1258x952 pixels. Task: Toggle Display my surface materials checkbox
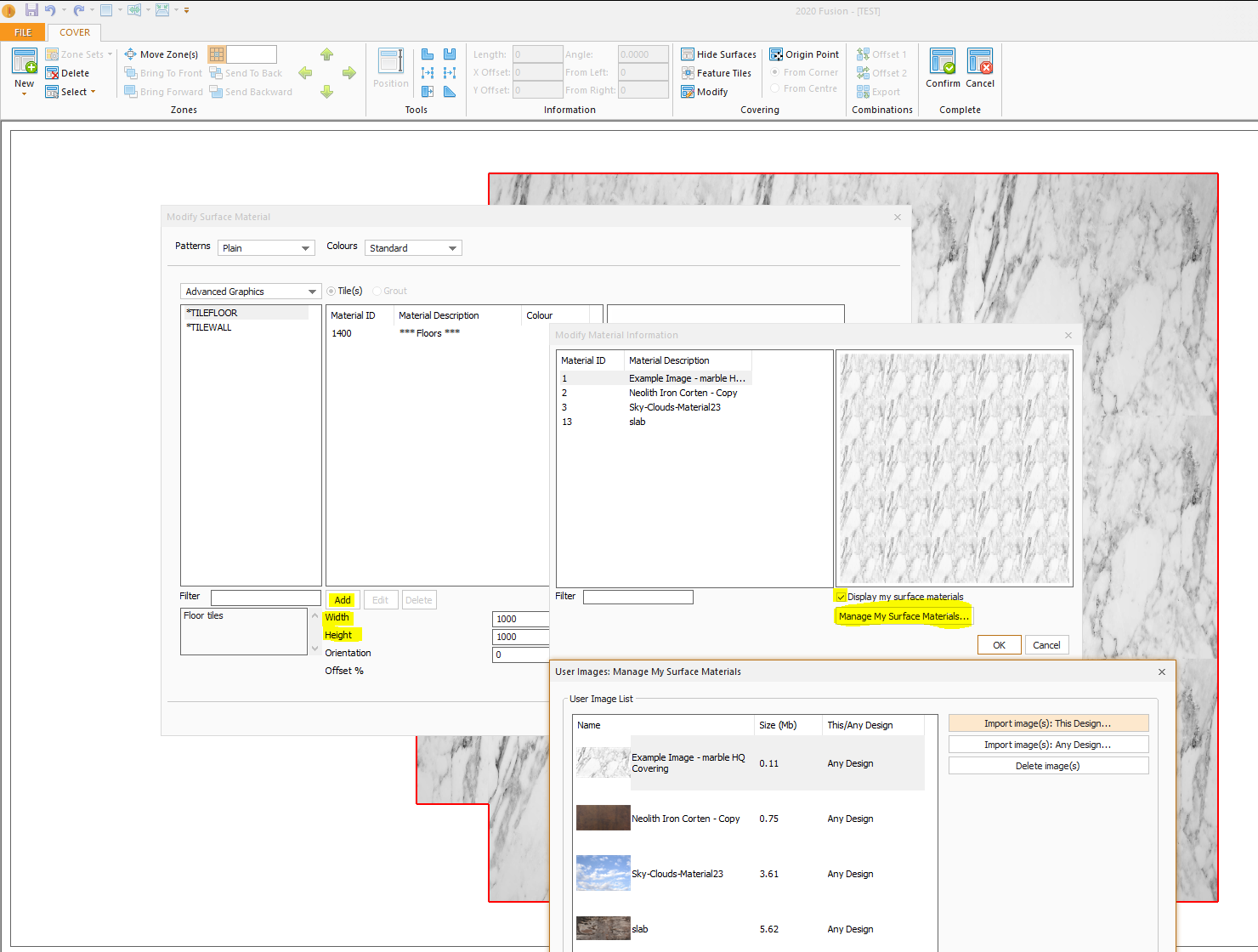point(841,597)
